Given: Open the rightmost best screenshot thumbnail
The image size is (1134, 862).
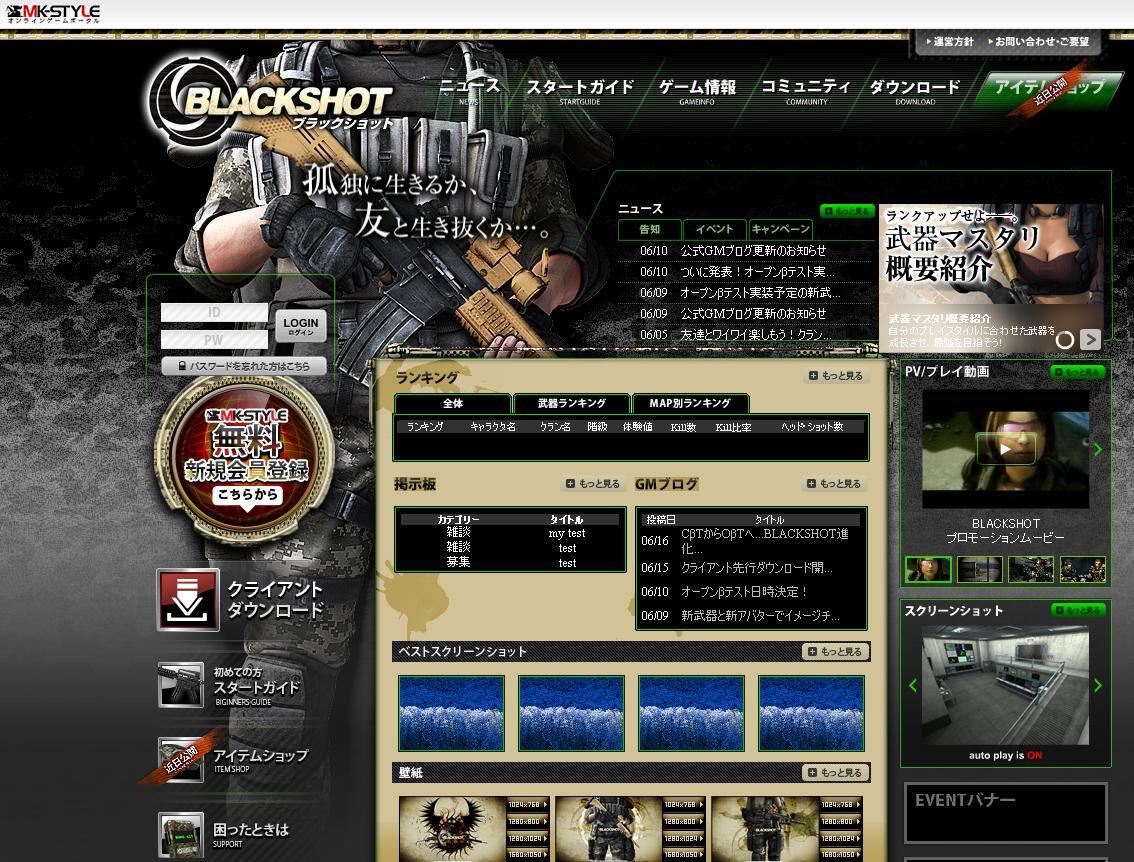Looking at the screenshot, I should tap(811, 713).
